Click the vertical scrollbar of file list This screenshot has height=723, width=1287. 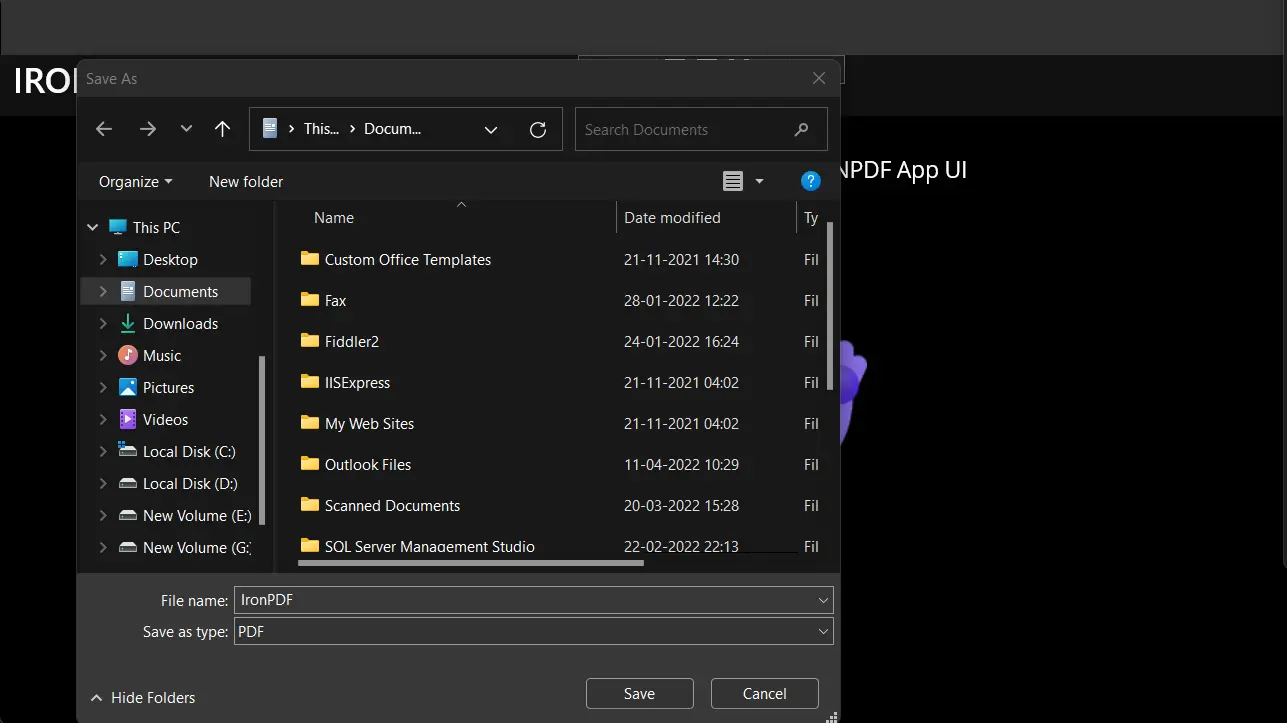[830, 307]
